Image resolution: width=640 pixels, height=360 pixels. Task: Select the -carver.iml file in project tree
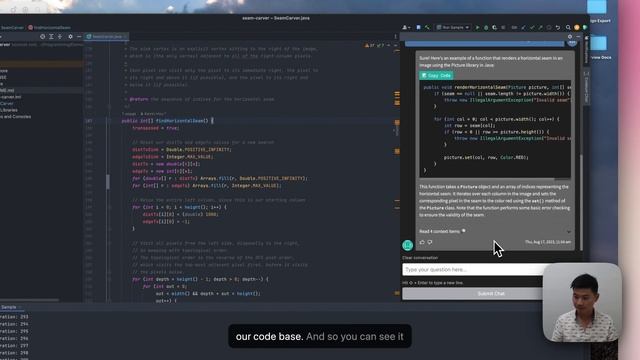coord(11,97)
